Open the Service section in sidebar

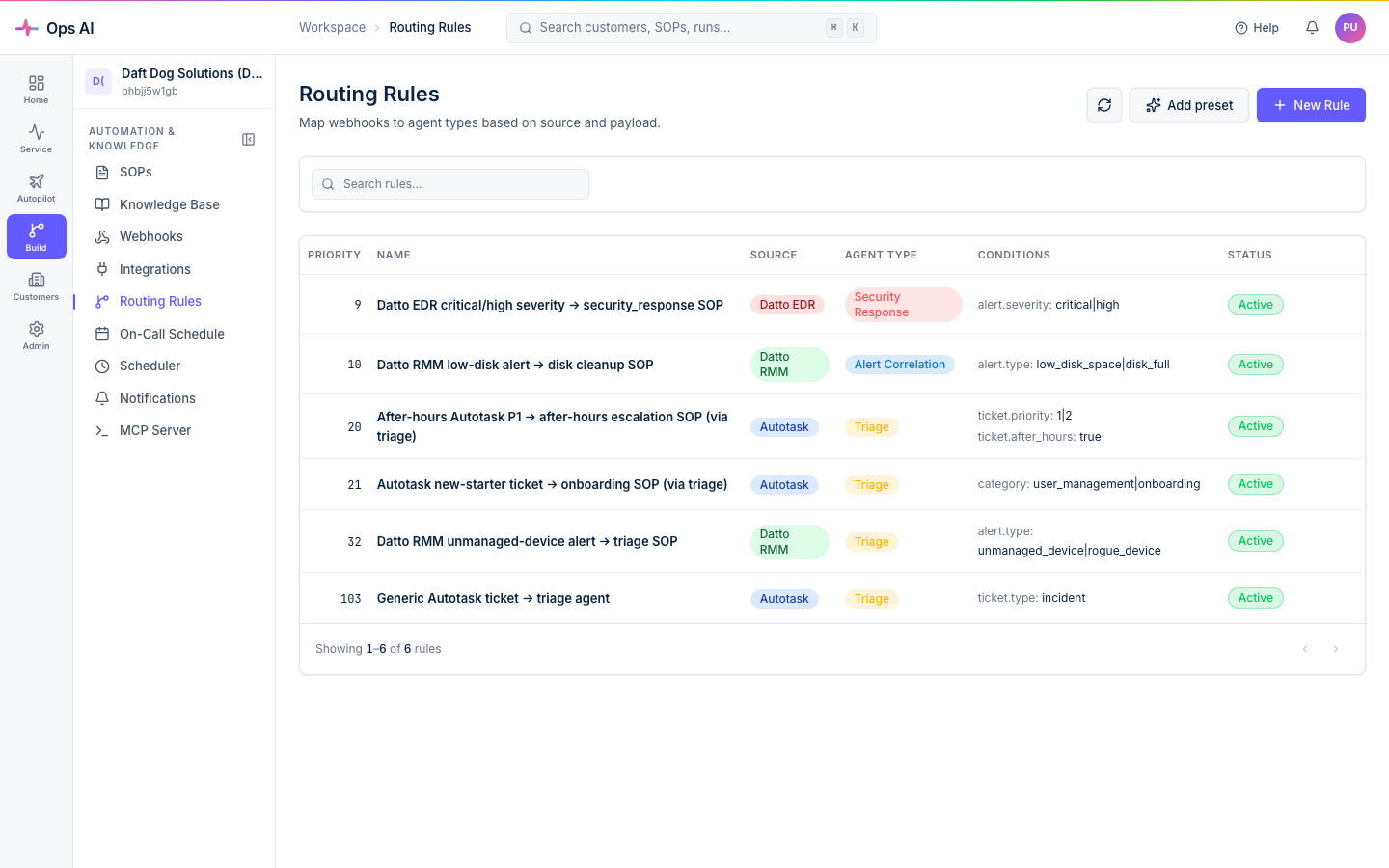(37, 139)
